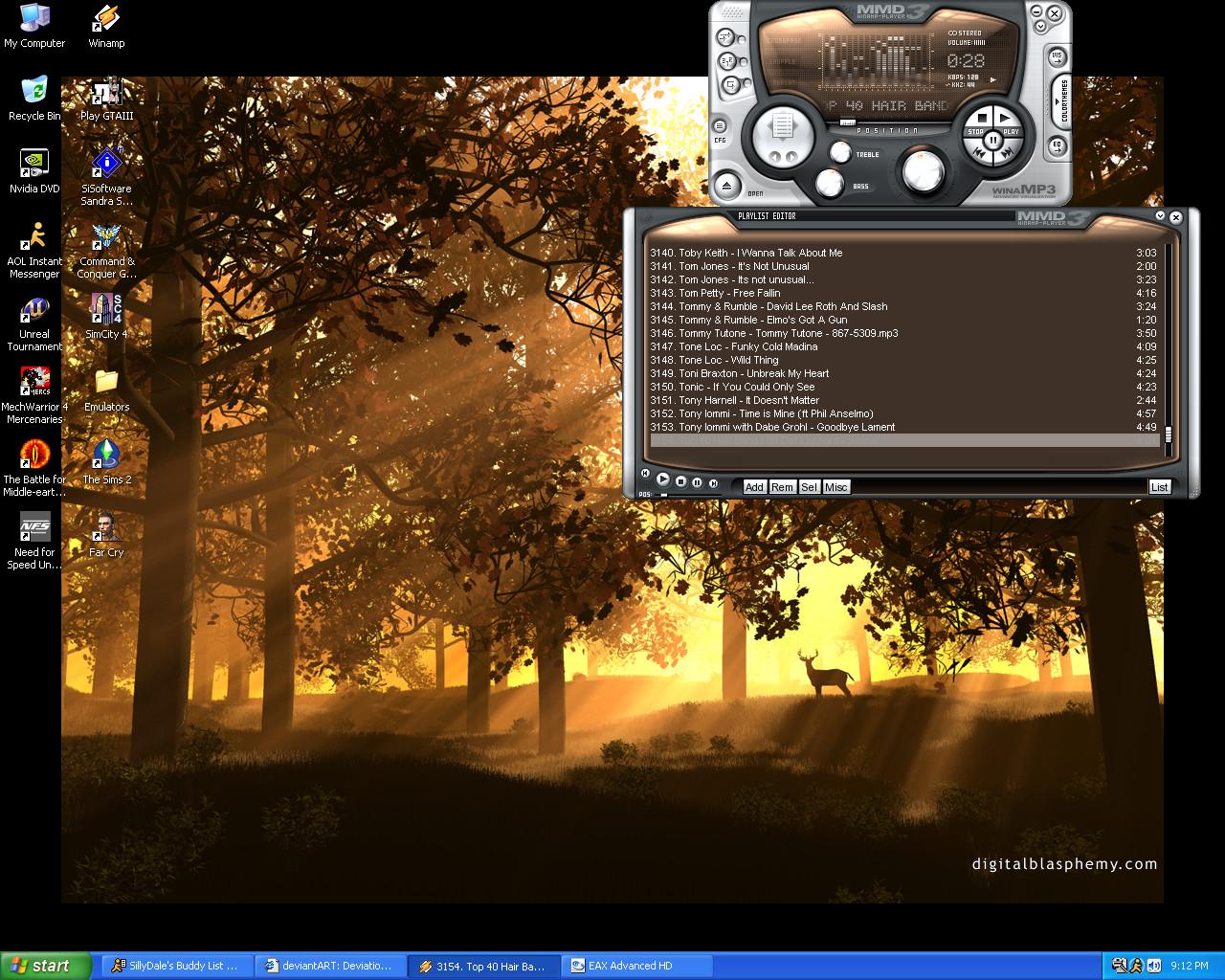Click the Playlist Editor small next-track button
Viewport: 1225px width, 980px height.
tap(713, 483)
